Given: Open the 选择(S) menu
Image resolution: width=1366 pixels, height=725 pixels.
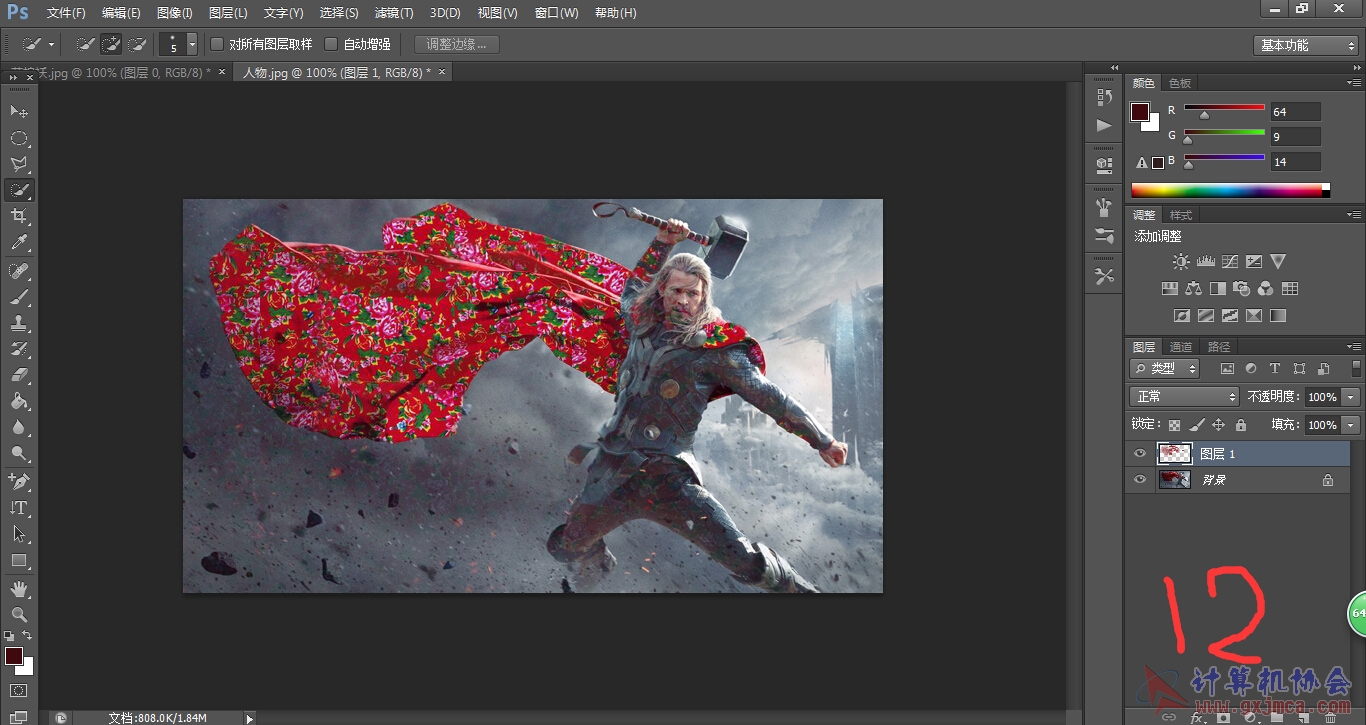Looking at the screenshot, I should 339,13.
